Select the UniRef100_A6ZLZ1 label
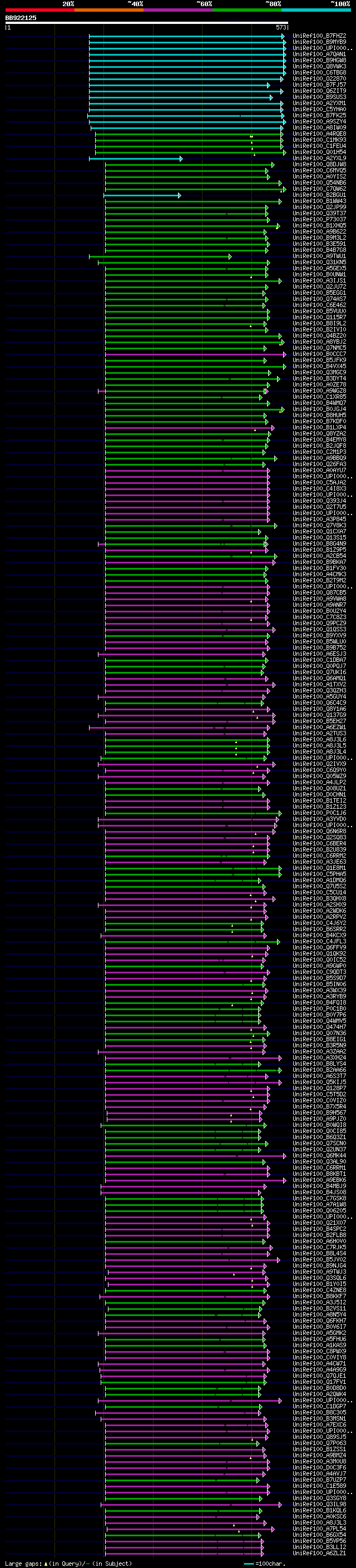 click(x=319, y=1553)
